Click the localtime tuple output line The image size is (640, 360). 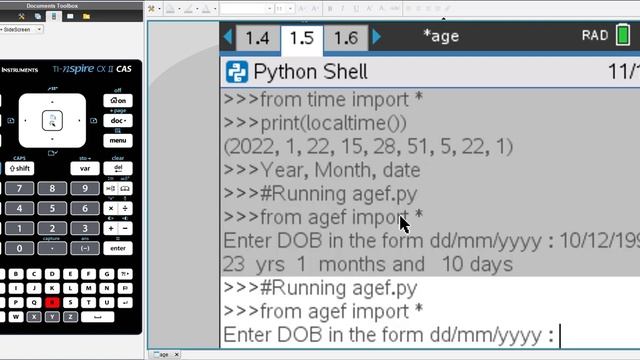tap(368, 147)
